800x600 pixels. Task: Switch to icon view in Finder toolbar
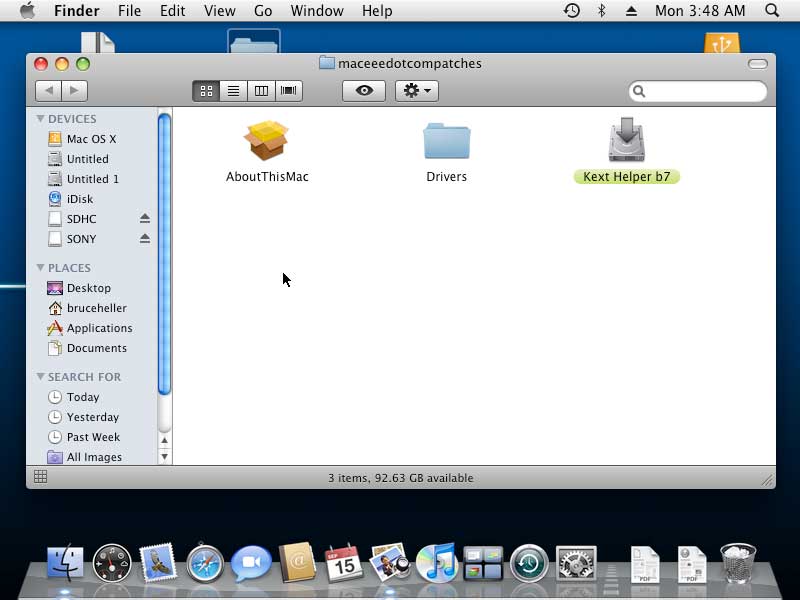click(x=206, y=91)
